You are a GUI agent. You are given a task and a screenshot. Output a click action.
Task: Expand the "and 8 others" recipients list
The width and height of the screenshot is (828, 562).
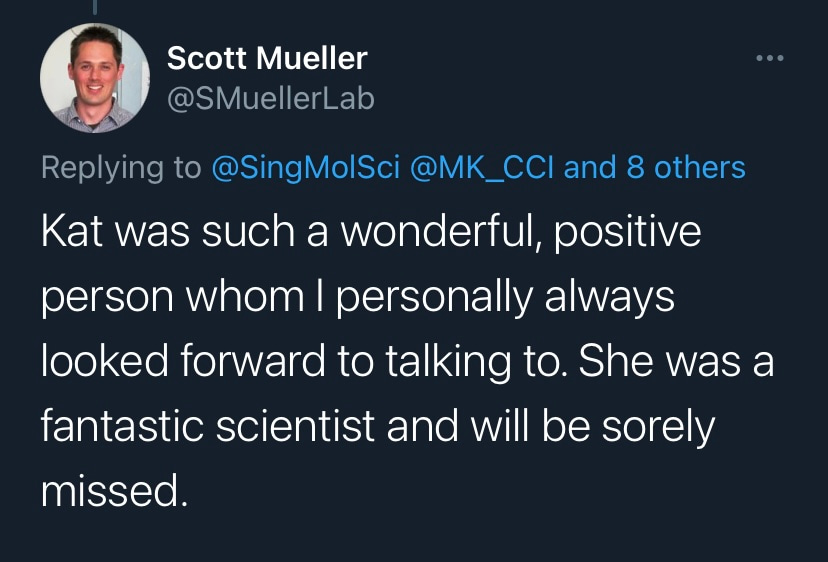655,167
